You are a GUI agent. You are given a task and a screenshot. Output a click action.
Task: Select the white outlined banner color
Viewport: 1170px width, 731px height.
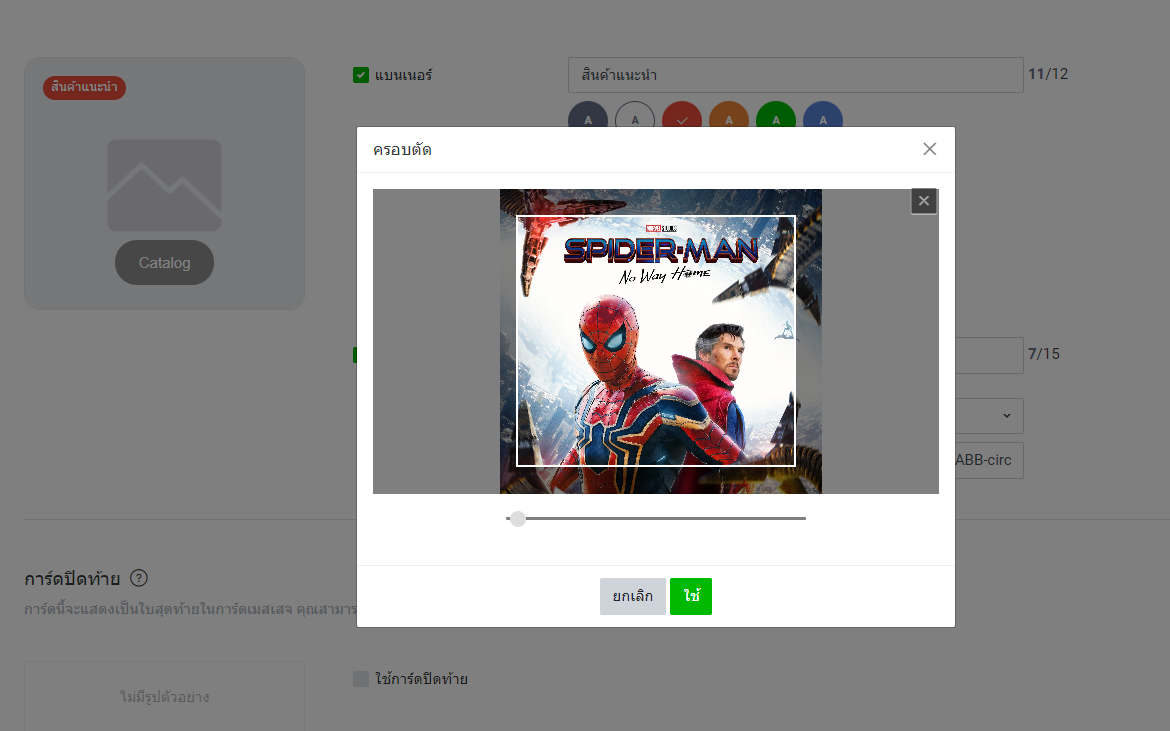click(635, 116)
